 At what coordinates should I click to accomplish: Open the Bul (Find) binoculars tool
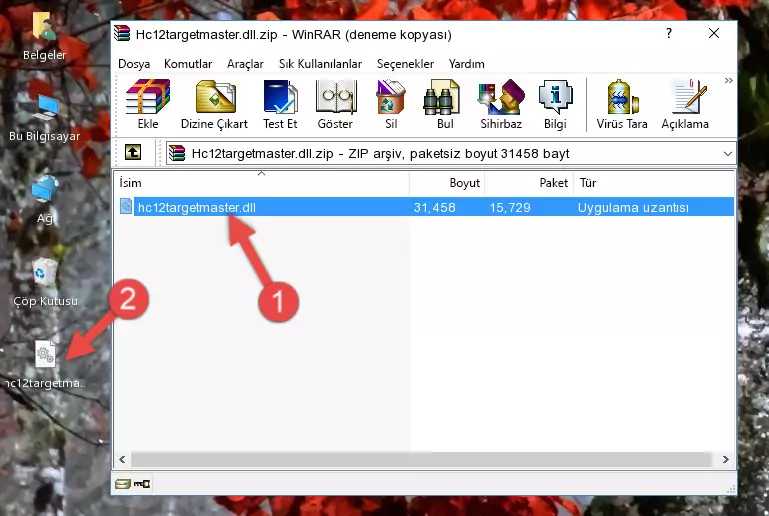pos(444,104)
